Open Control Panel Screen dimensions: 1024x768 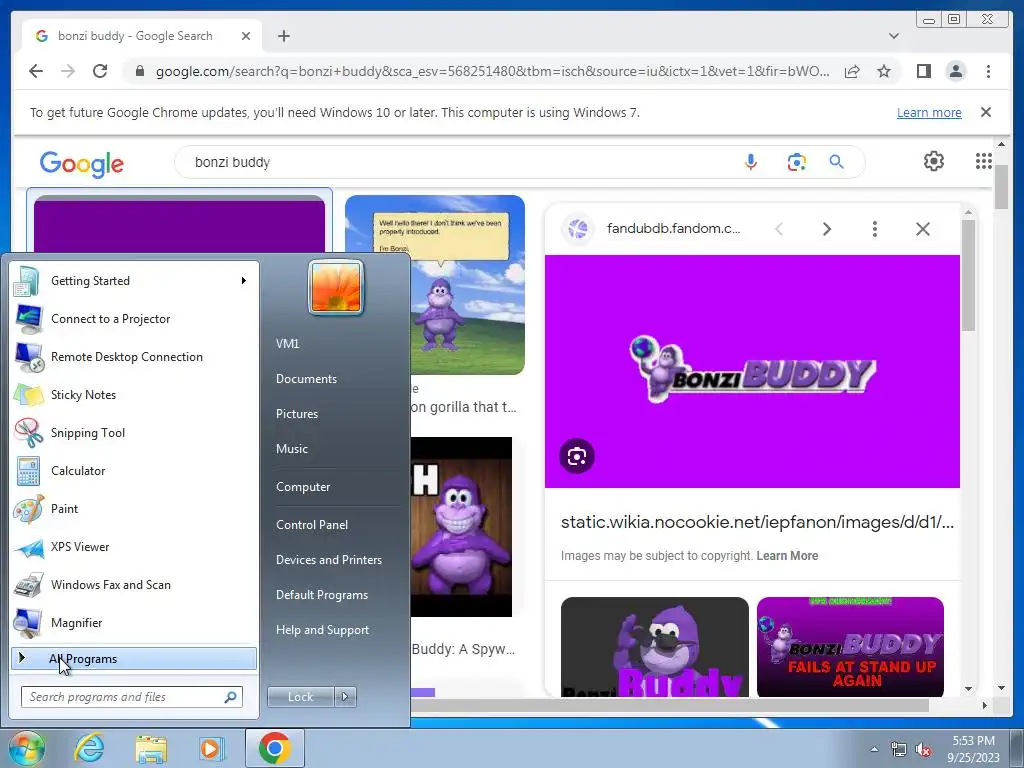point(312,524)
